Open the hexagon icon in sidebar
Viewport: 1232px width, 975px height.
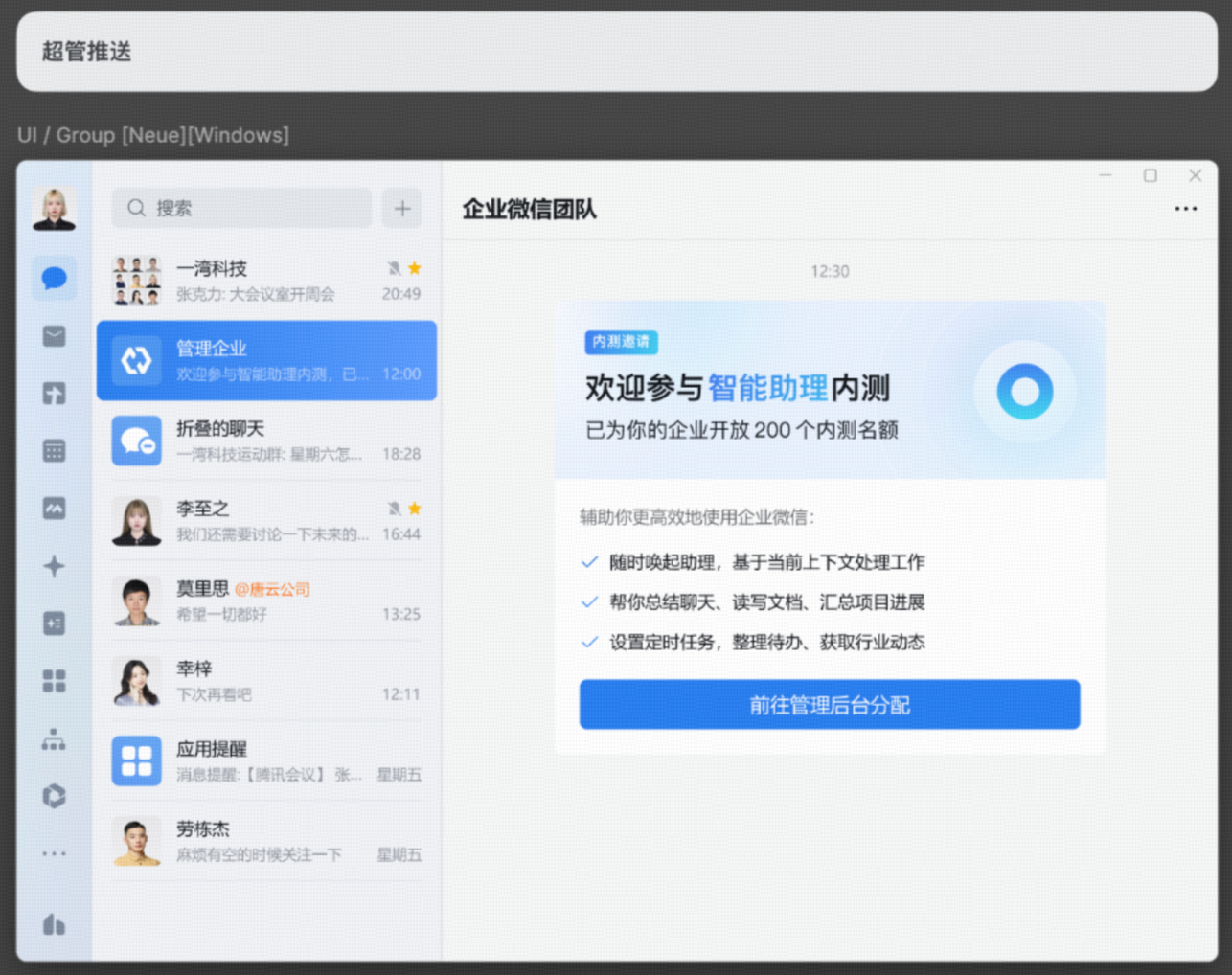point(54,796)
